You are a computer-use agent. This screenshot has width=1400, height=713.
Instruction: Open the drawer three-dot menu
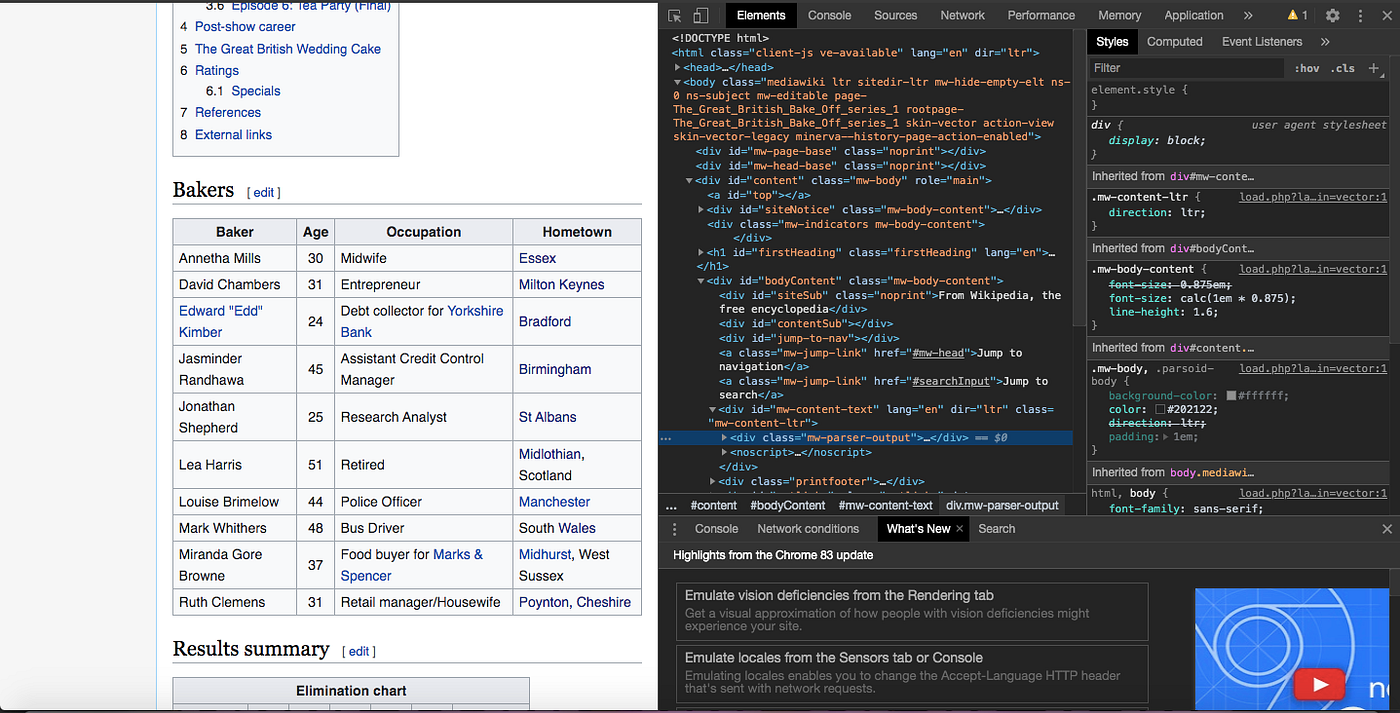(674, 529)
